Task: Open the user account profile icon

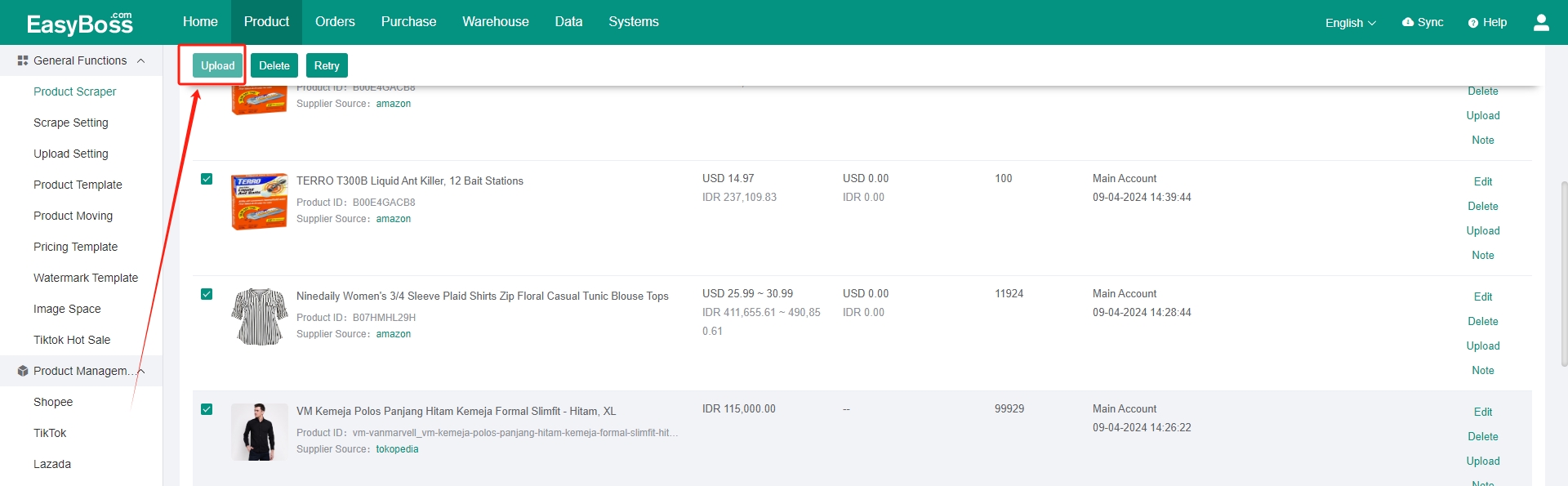Action: 1541,23
